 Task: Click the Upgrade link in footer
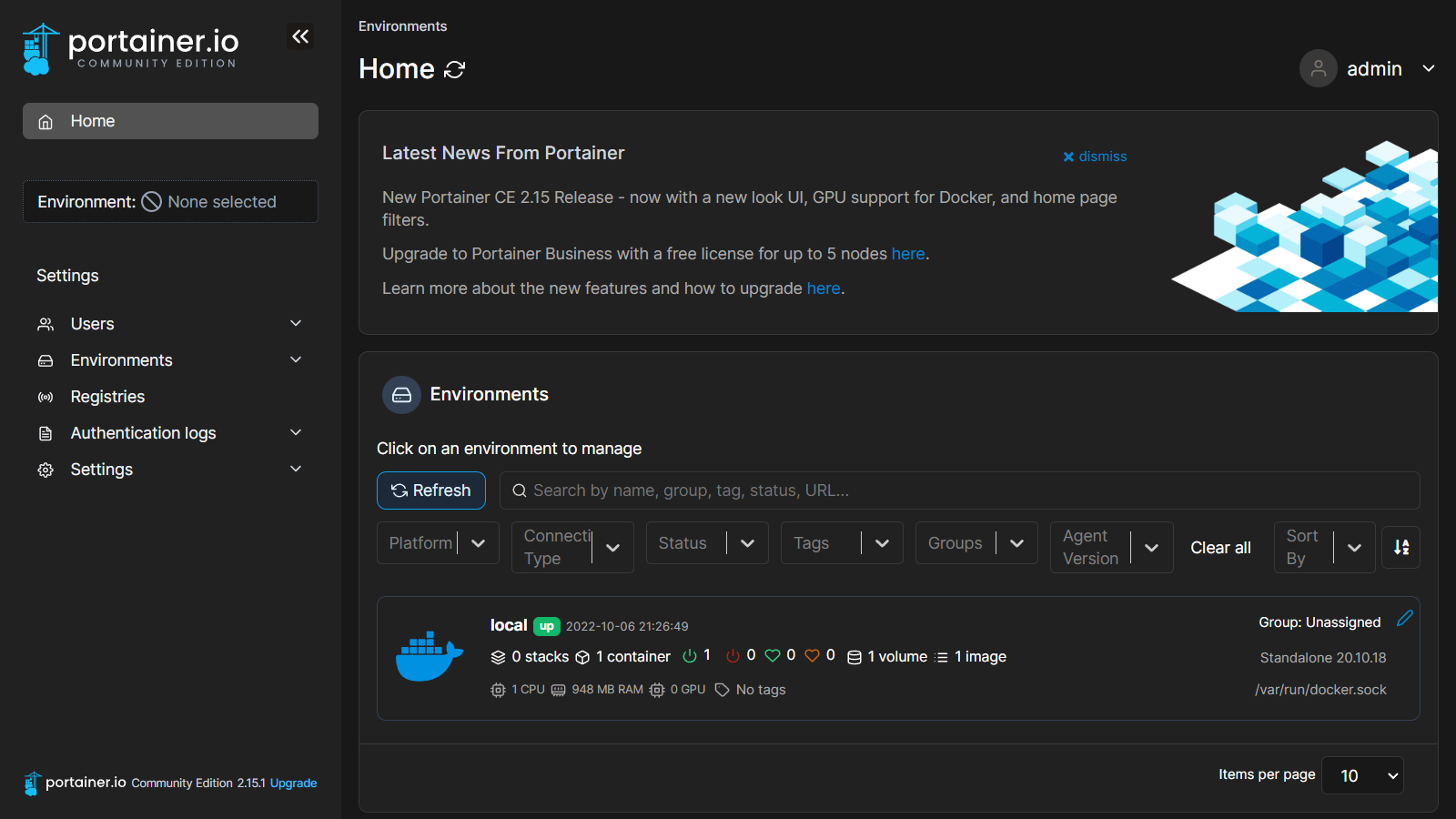(293, 784)
